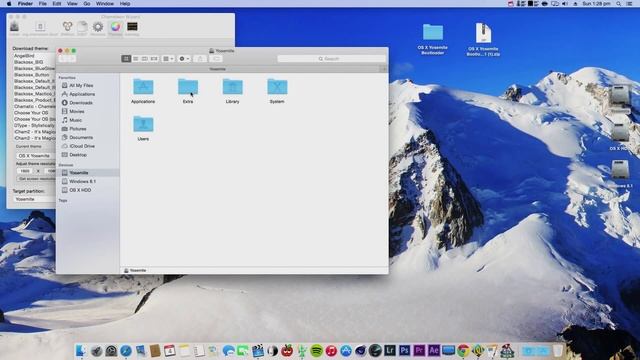Select DType theme in Chameleon list
640x360 pixels.
click(34, 125)
